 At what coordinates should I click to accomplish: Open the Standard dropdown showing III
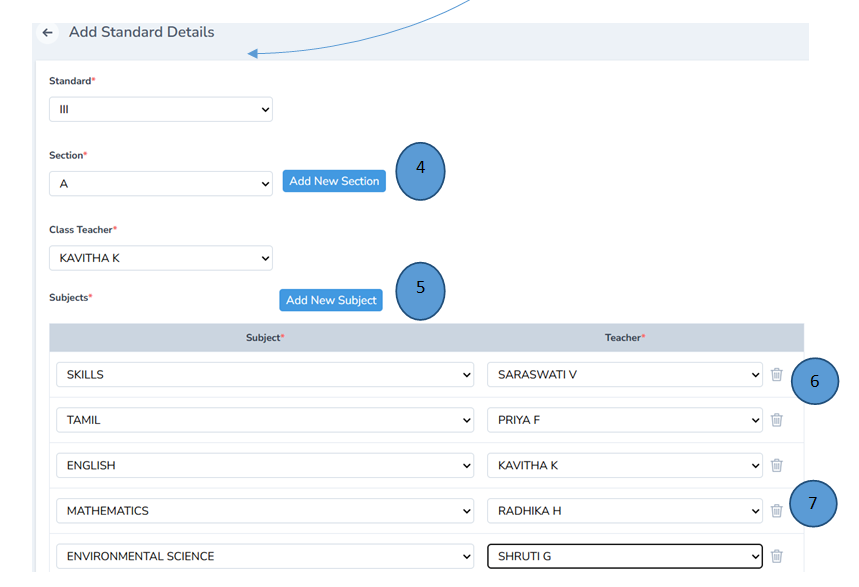coord(160,109)
